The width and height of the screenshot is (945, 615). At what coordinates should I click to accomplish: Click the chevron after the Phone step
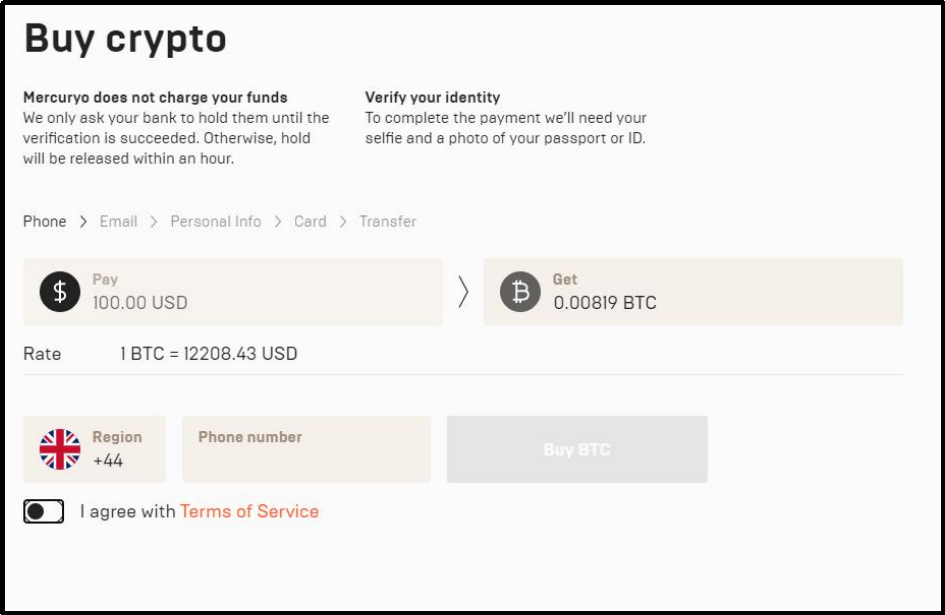click(83, 222)
